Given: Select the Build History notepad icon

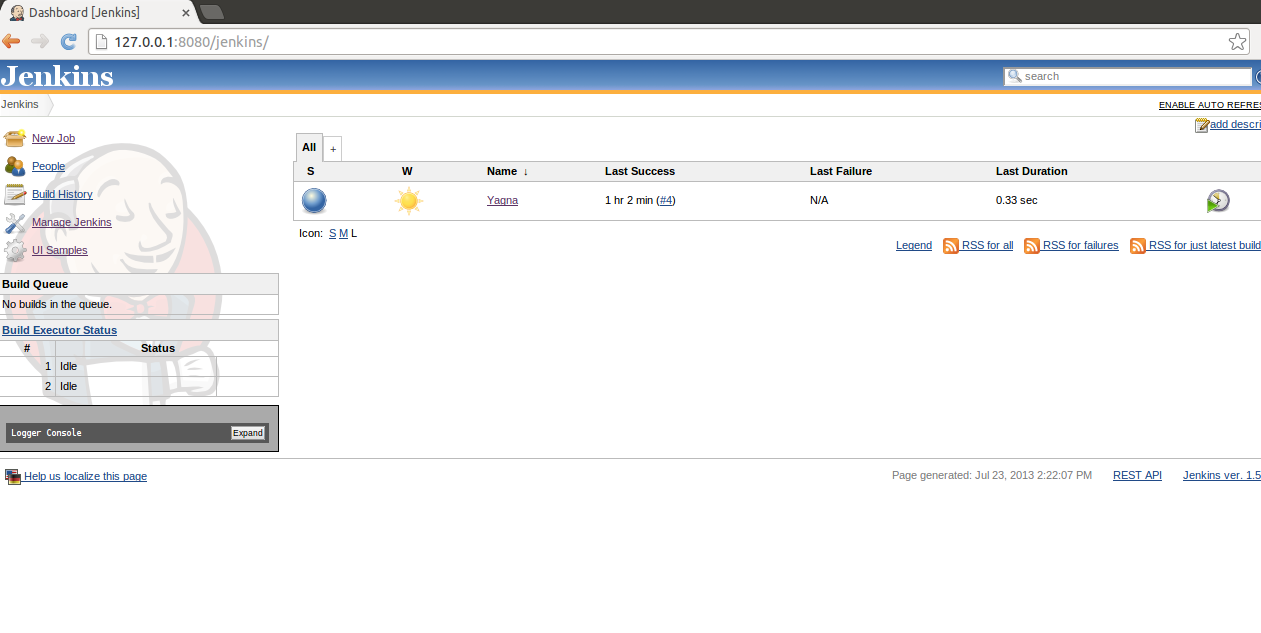Looking at the screenshot, I should (14, 193).
